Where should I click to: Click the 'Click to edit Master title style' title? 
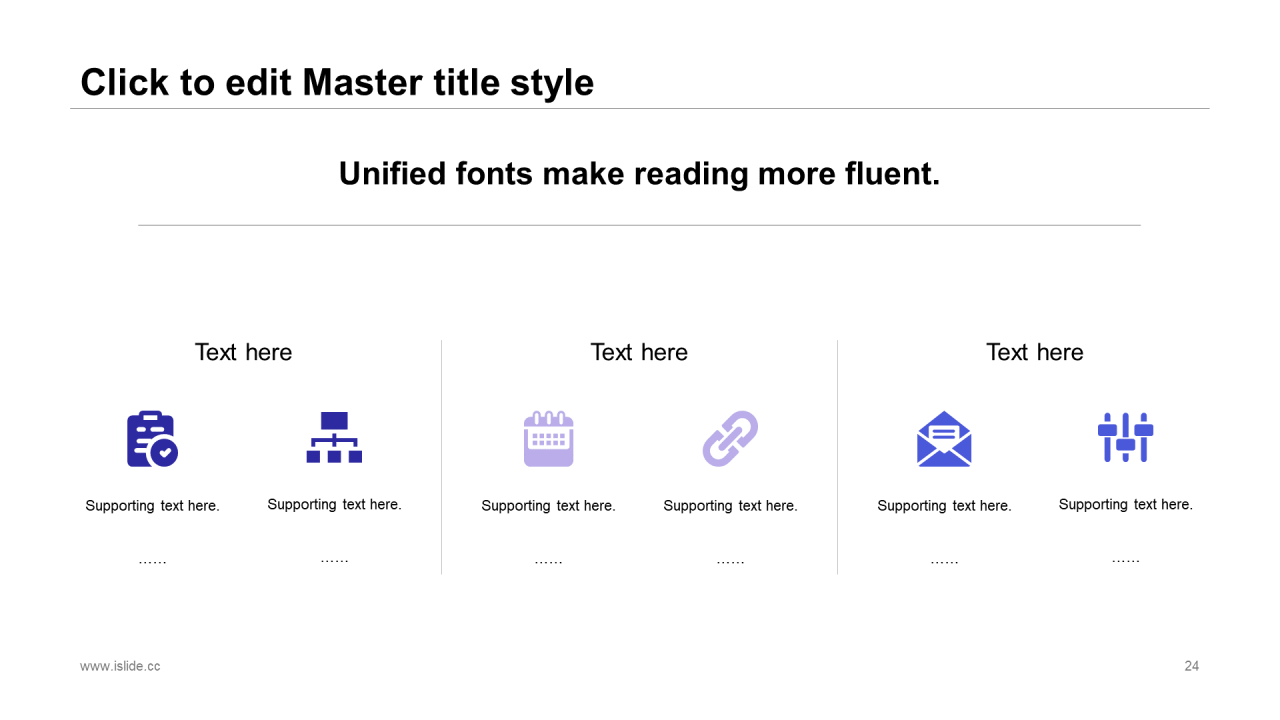pyautogui.click(x=337, y=82)
